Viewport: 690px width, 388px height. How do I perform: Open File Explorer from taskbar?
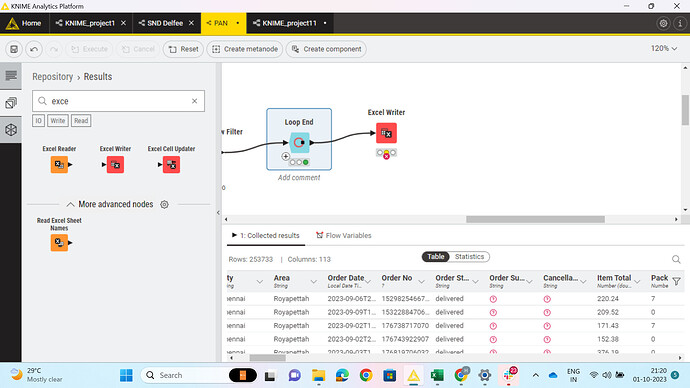[x=319, y=375]
